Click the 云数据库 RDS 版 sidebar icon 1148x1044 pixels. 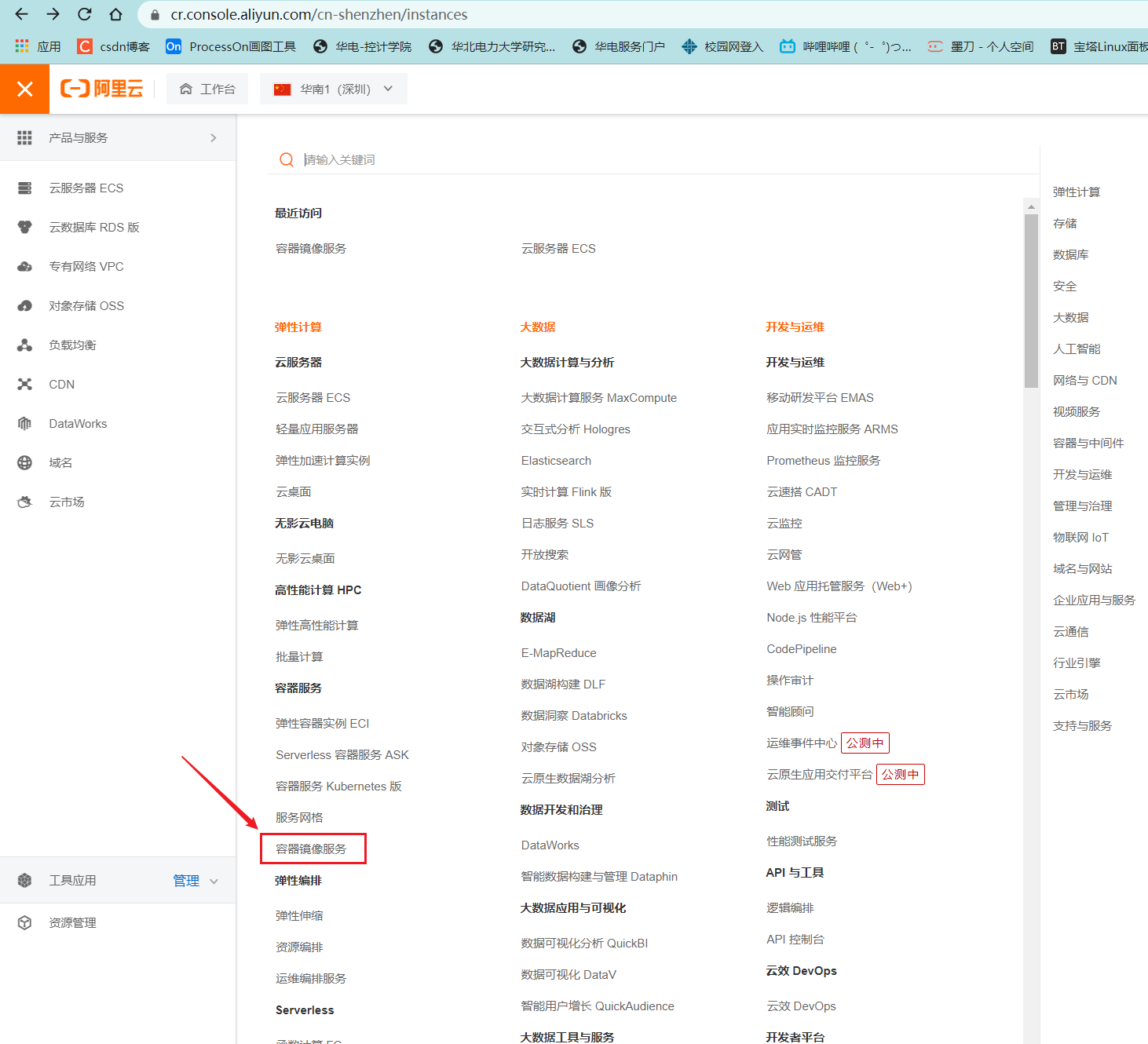[x=25, y=227]
